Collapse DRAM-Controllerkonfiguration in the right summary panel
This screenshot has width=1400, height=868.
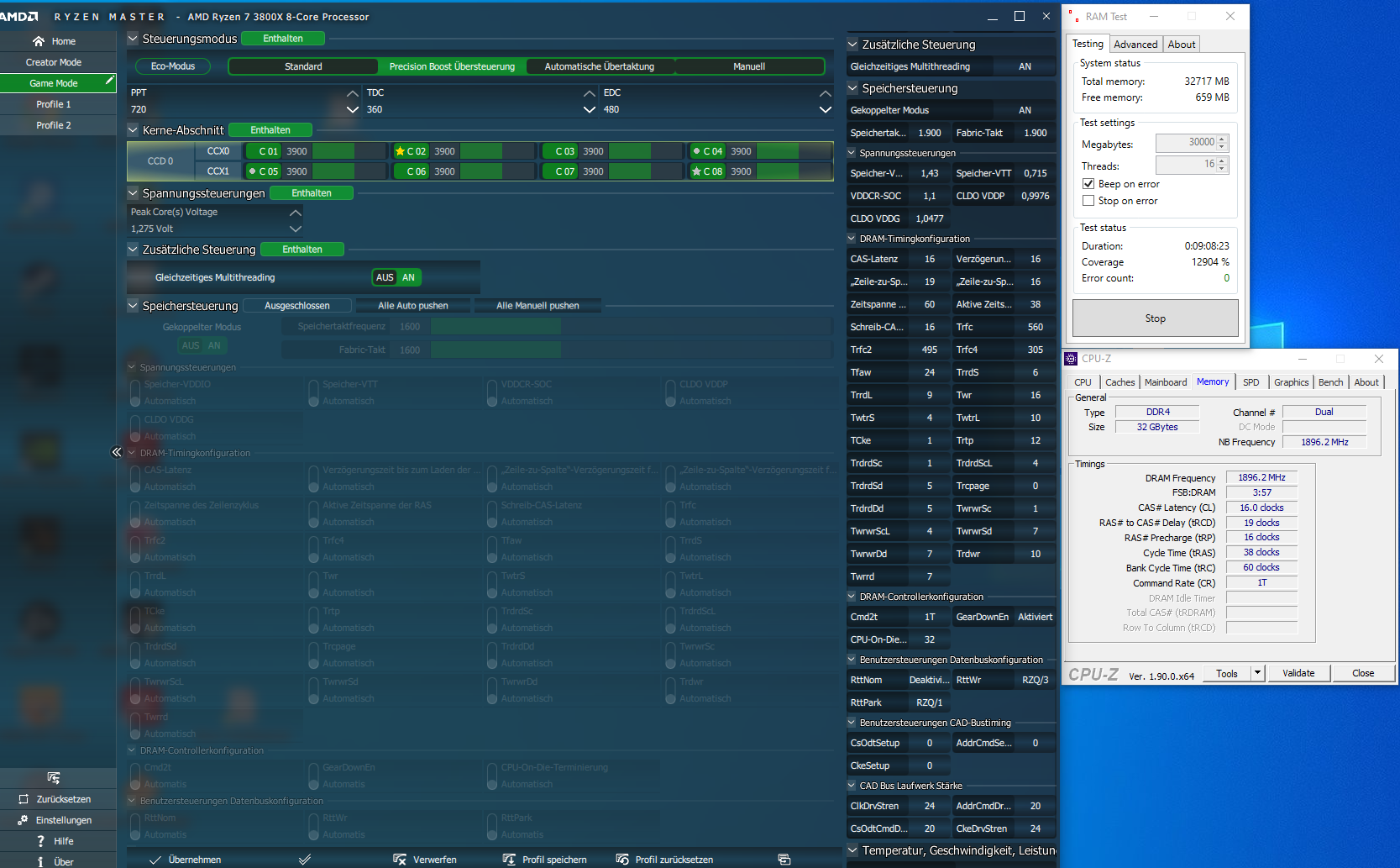(852, 597)
